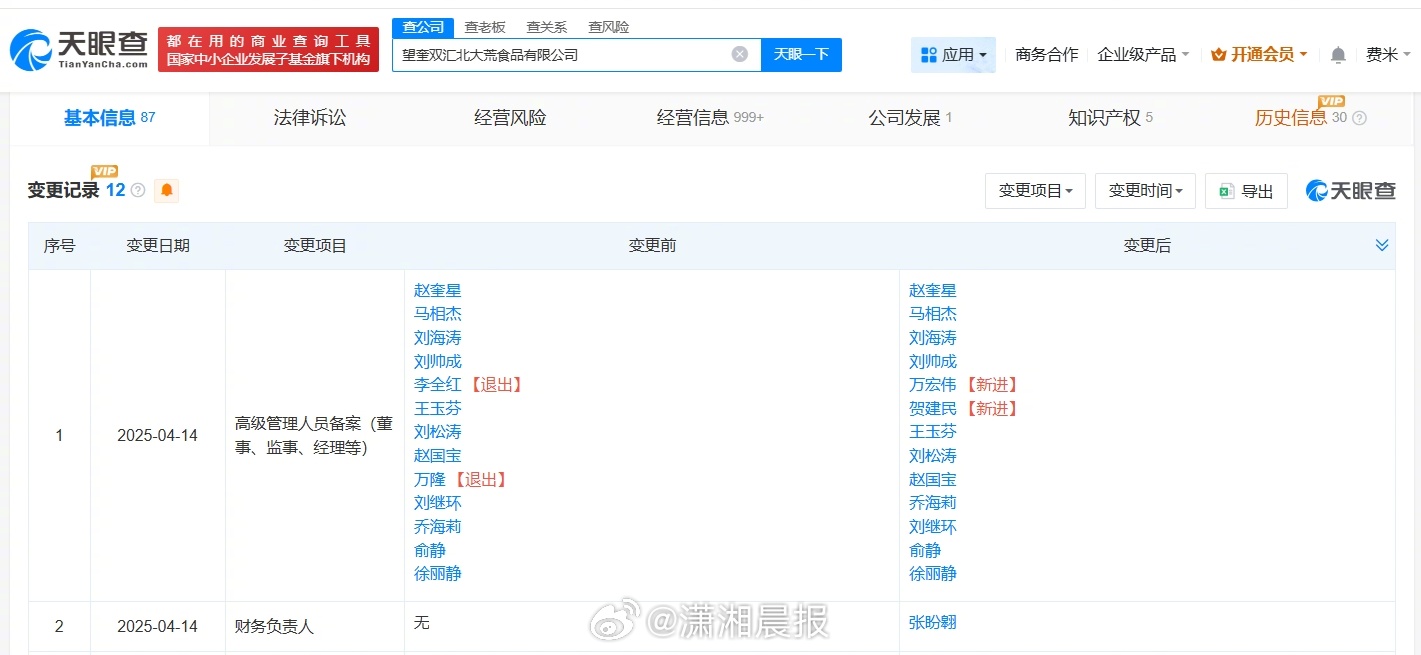Click 高级管理人员备案 change item cell

click(x=314, y=436)
